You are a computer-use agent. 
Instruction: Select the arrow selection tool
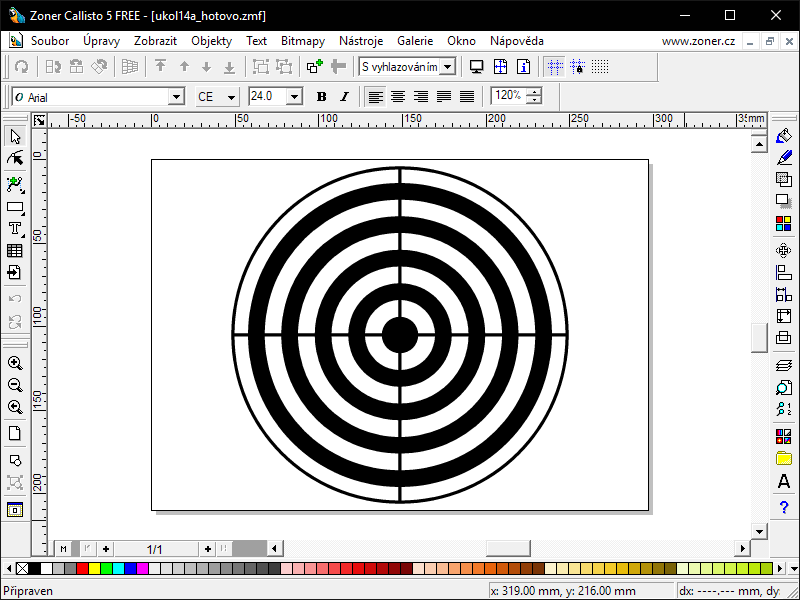point(15,137)
